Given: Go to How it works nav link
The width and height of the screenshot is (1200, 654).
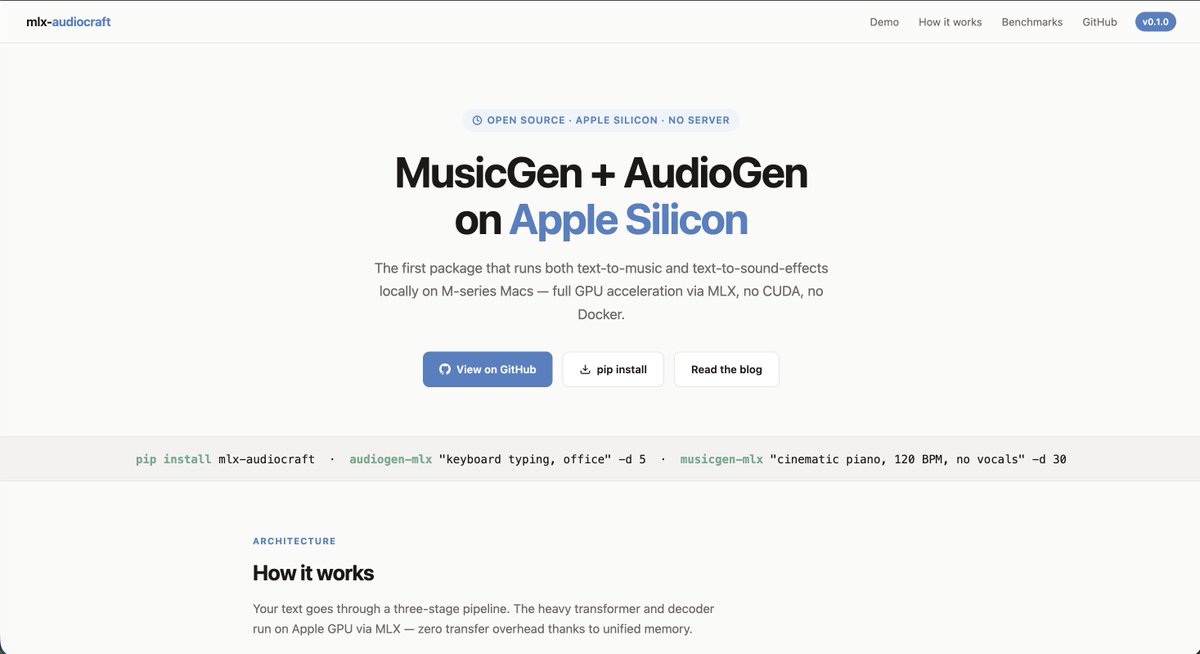Looking at the screenshot, I should click(950, 22).
